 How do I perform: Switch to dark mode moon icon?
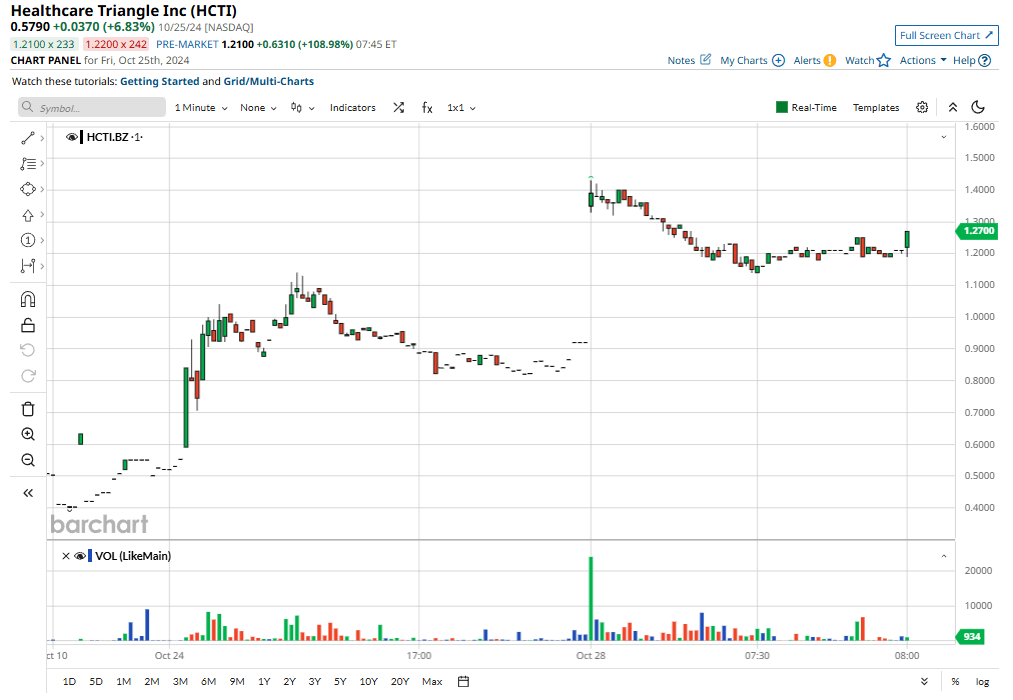tap(978, 107)
